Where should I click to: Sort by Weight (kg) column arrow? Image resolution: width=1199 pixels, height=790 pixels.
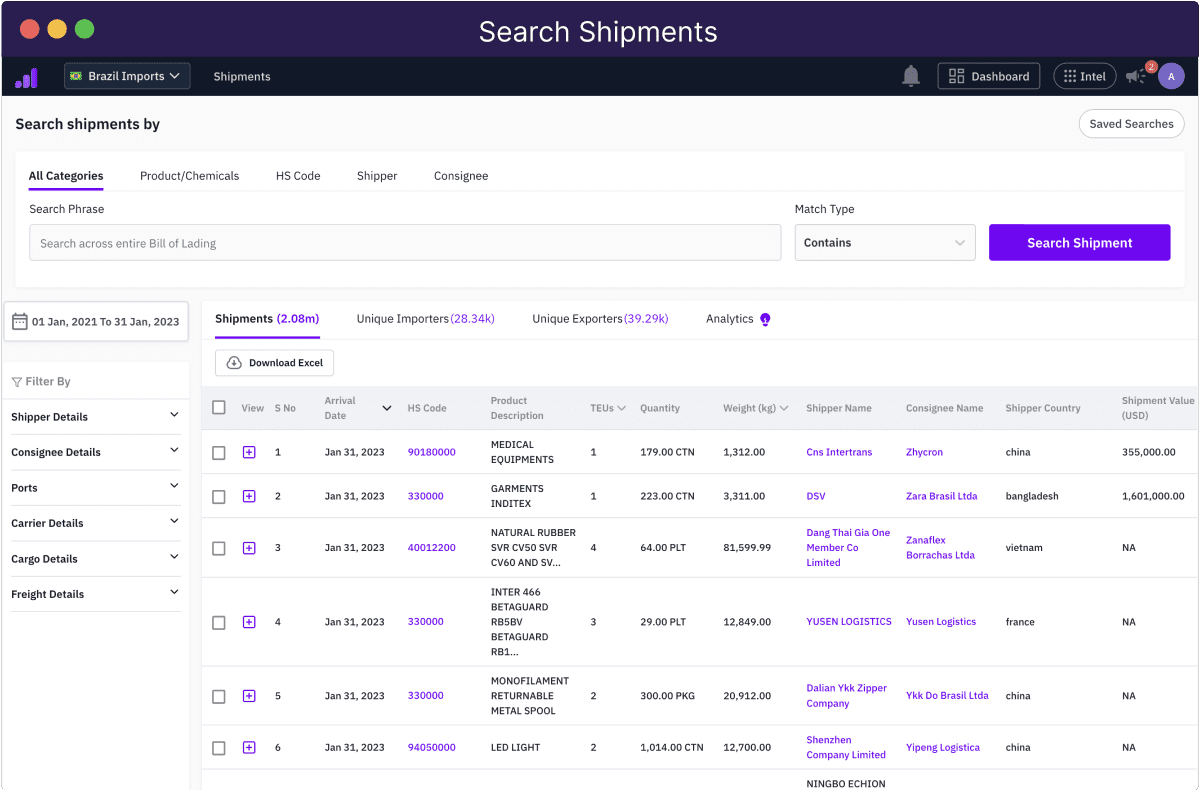pyautogui.click(x=784, y=408)
